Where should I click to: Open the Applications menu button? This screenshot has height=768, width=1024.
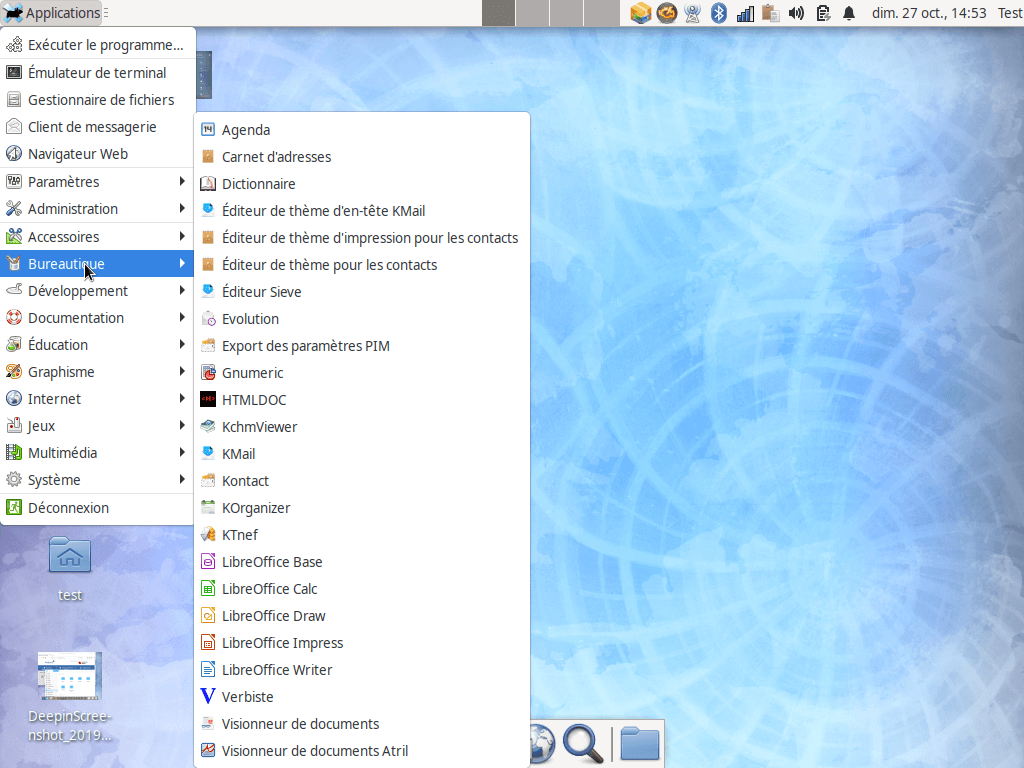52,12
